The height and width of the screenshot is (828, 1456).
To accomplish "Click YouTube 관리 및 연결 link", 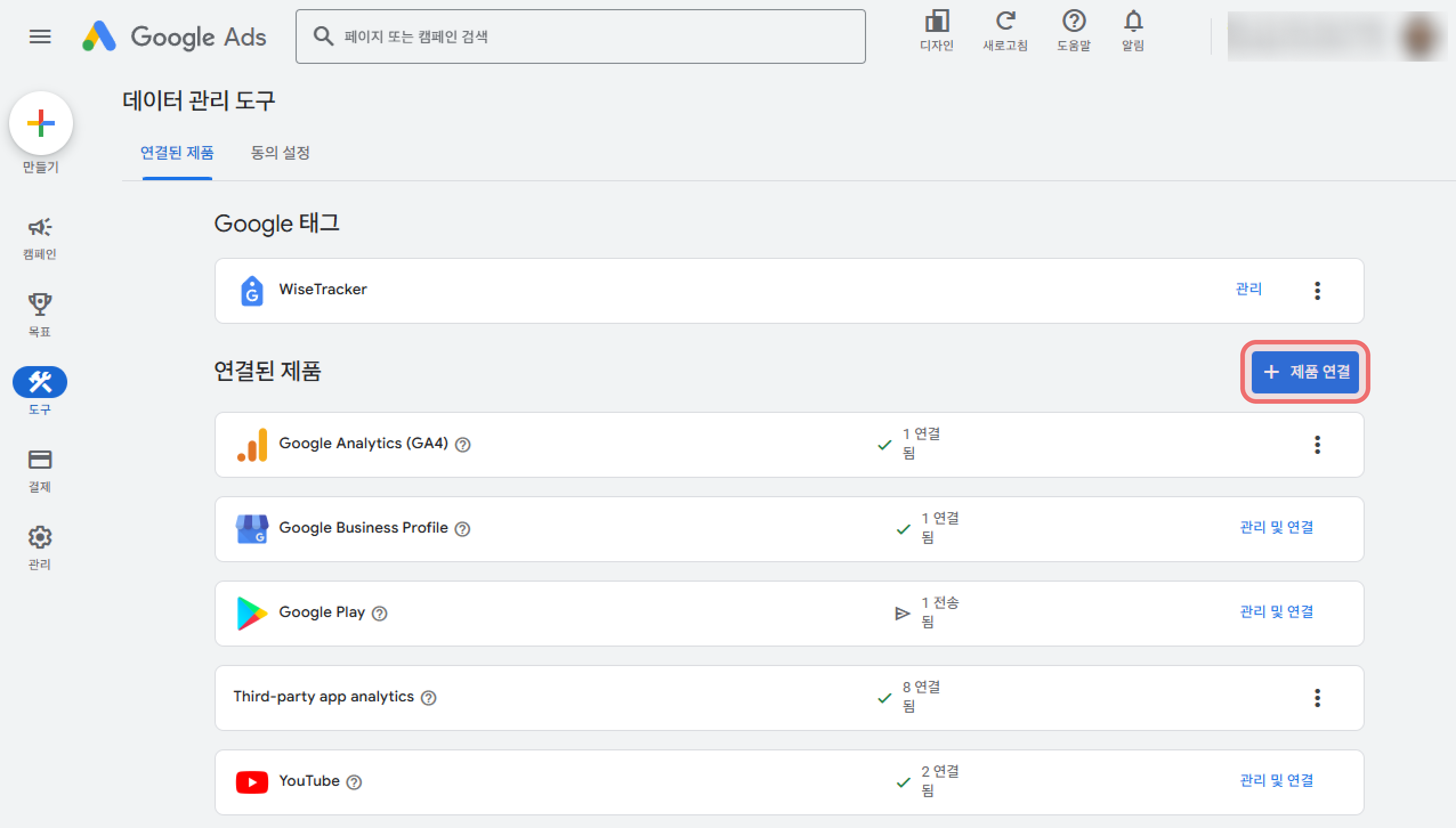I will click(x=1276, y=780).
